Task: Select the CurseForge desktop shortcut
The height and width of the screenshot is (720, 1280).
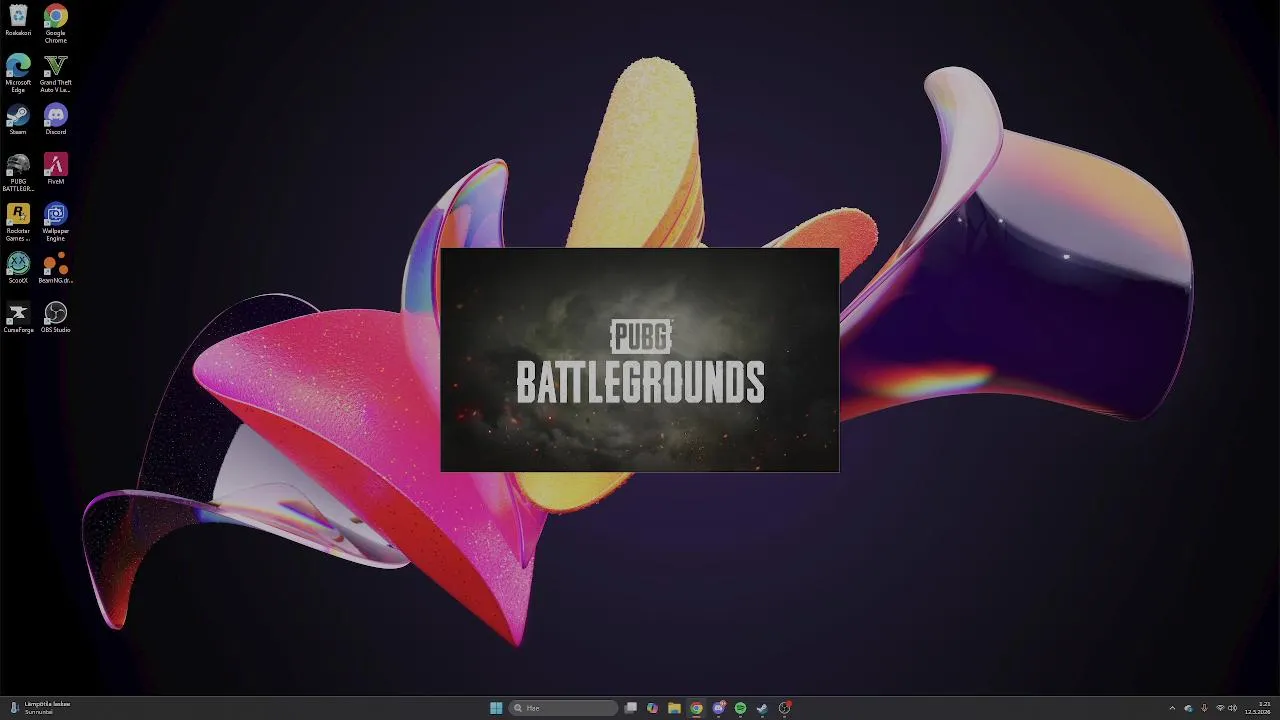Action: tap(18, 317)
